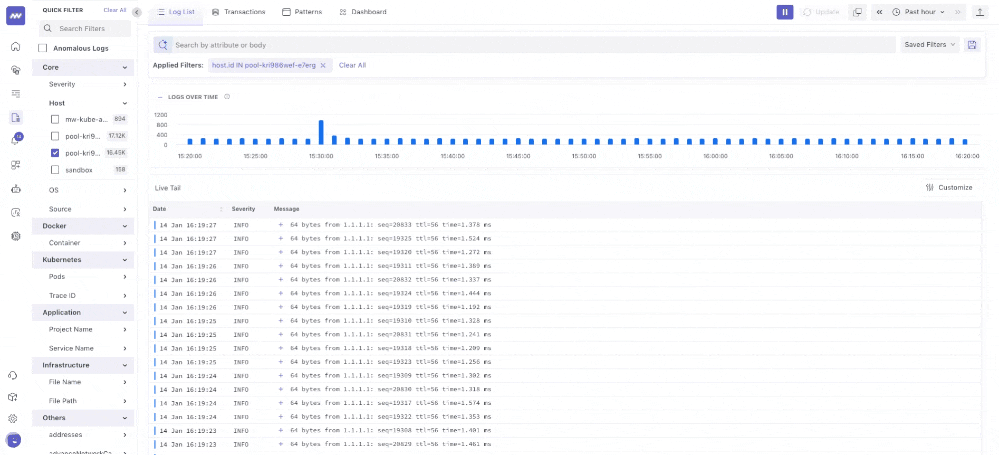999x455 pixels.
Task: Click Clear All link beside applied filters
Action: (352, 65)
